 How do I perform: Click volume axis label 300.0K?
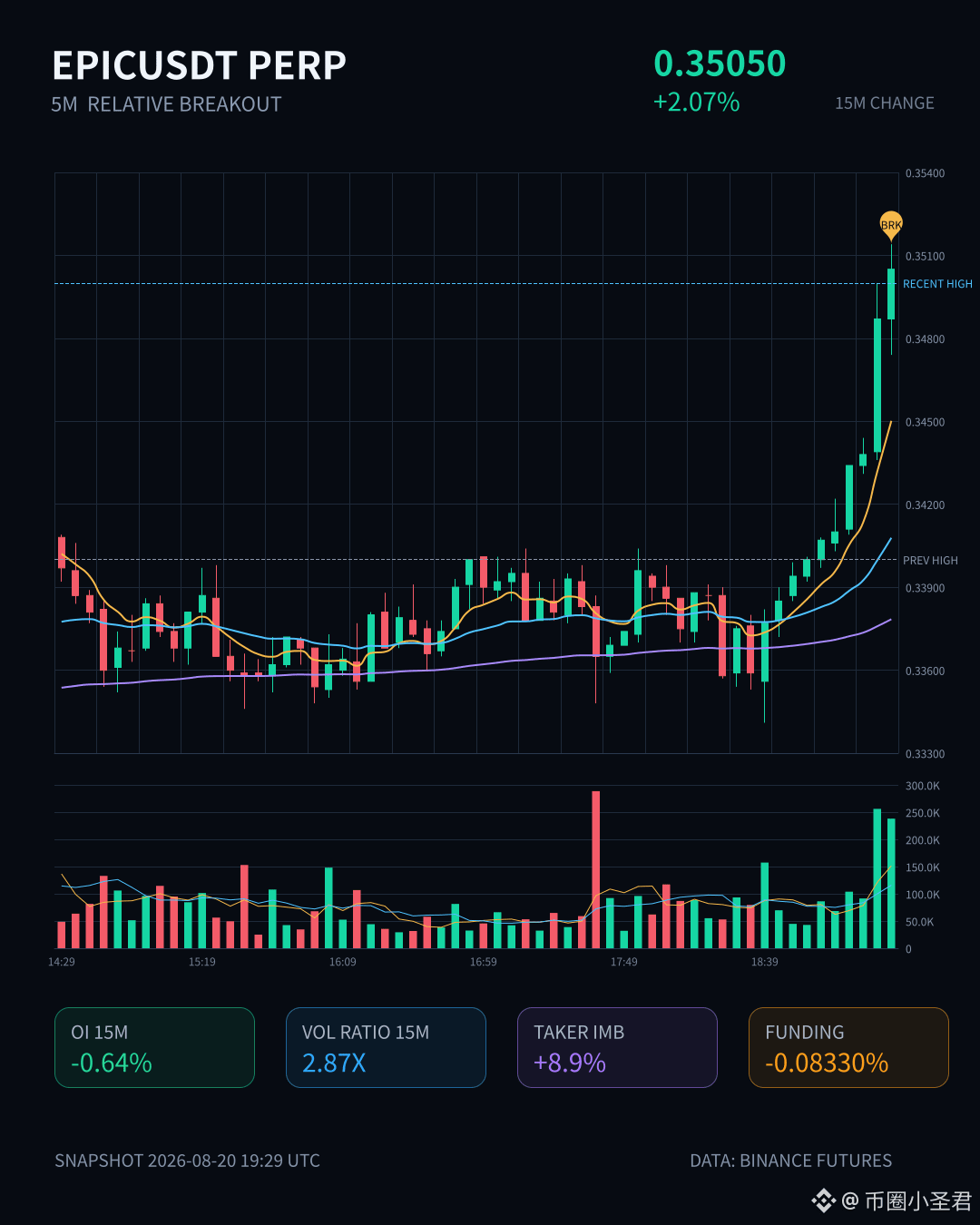click(x=923, y=786)
